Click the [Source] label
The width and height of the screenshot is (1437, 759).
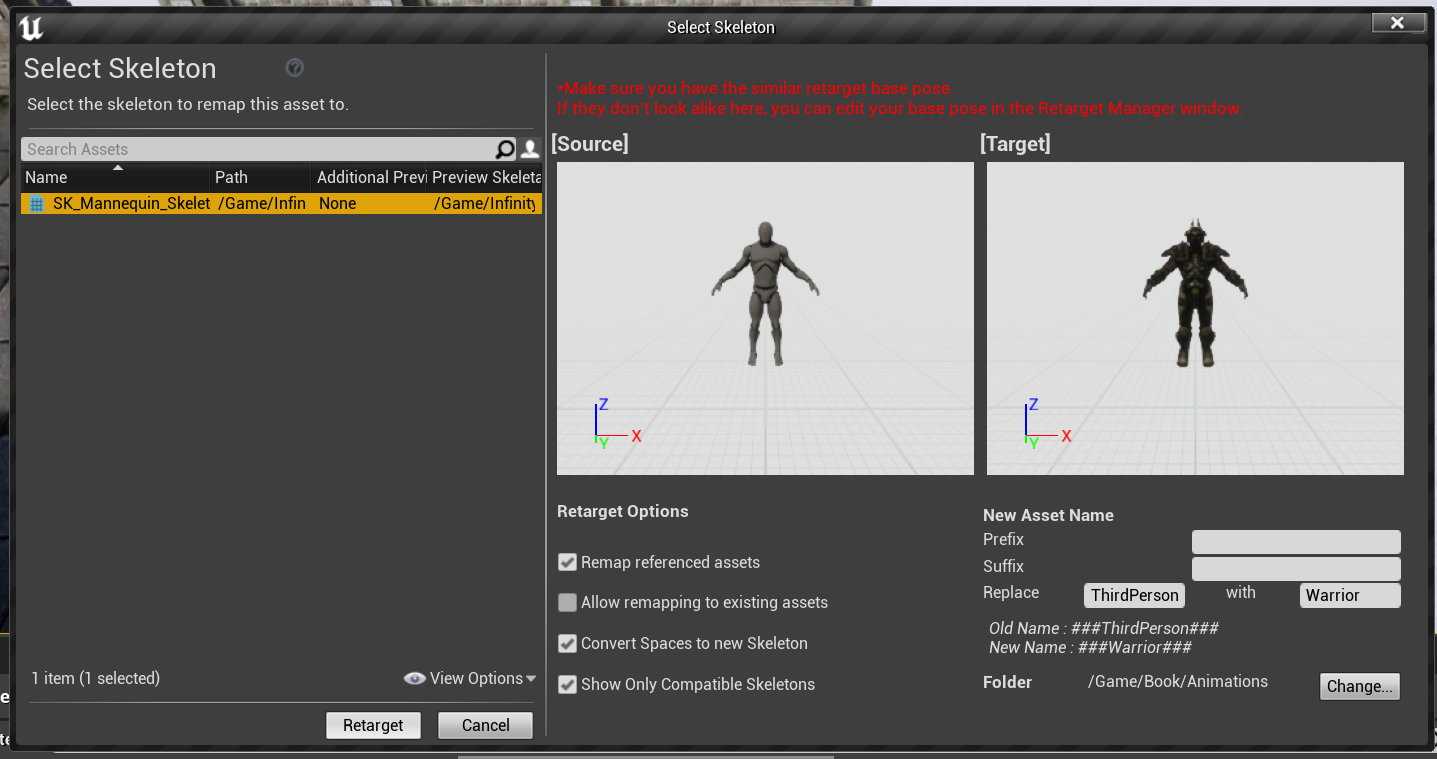pyautogui.click(x=590, y=144)
